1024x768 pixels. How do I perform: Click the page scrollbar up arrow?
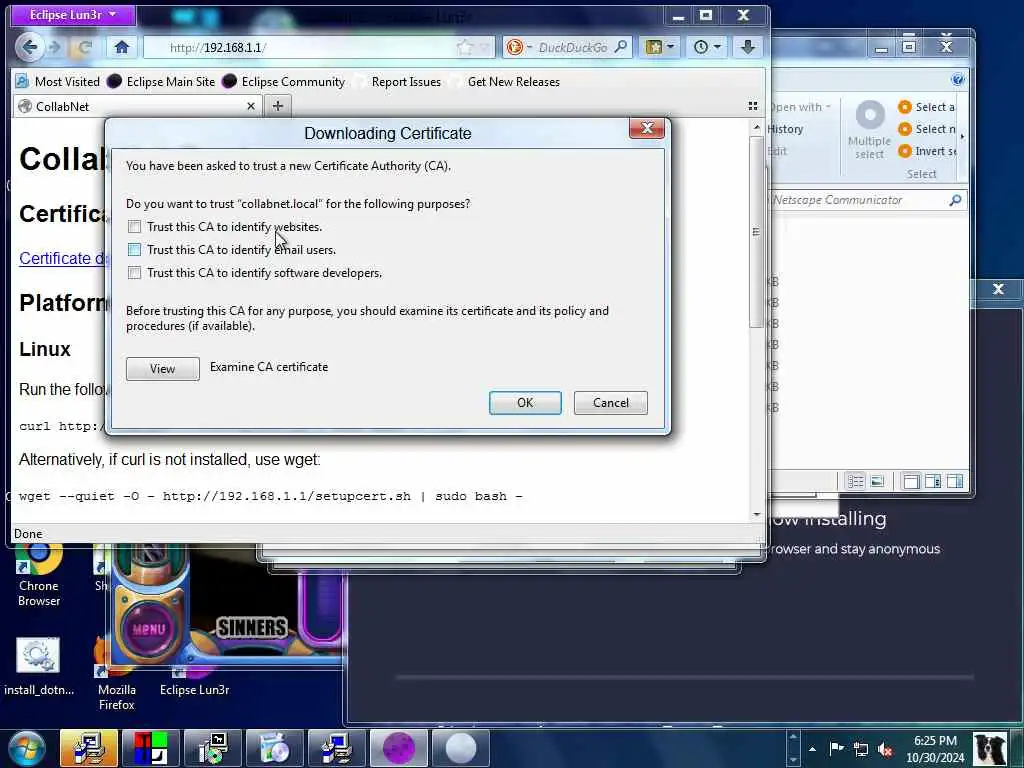point(756,127)
